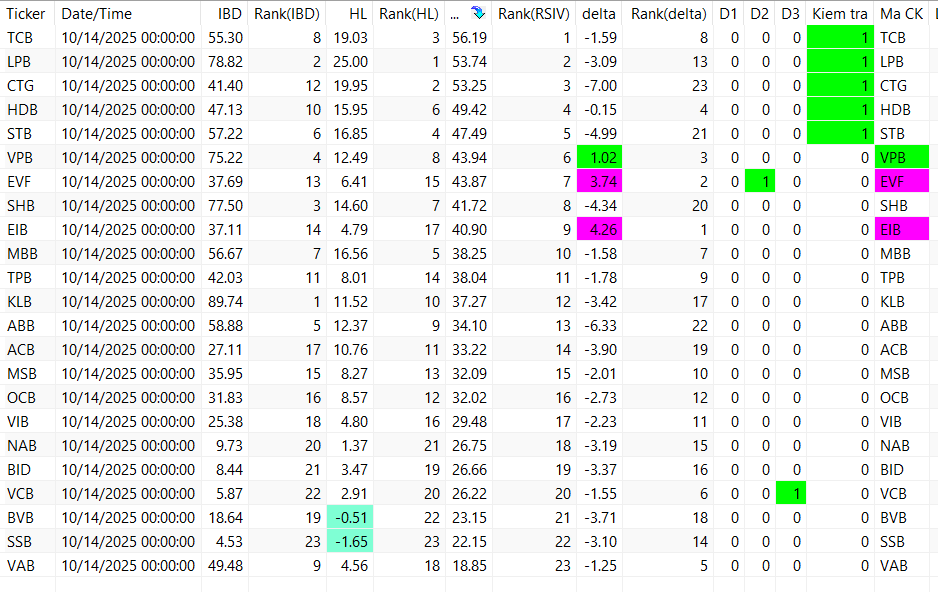Click the green D3 cell in VCB row
938x592 pixels.
[791, 493]
